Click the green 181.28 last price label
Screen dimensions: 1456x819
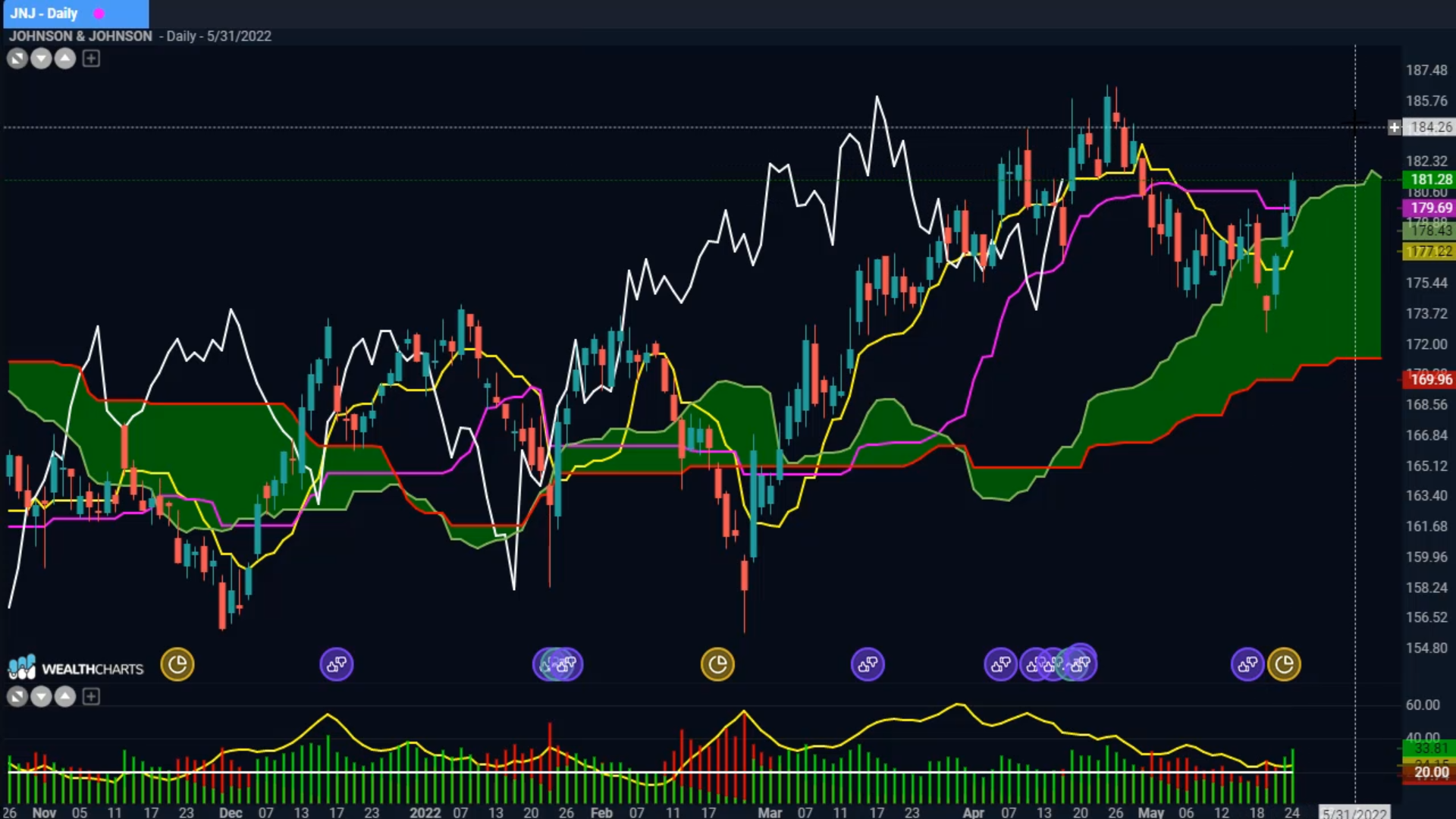[x=1429, y=180]
